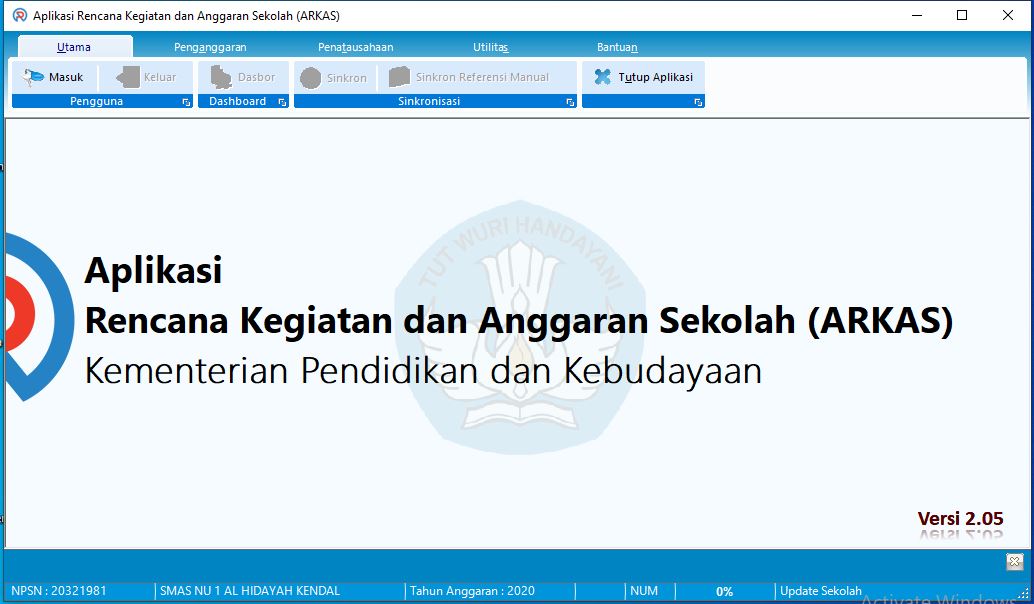Click the Sinkronisasi group label

[x=429, y=102]
